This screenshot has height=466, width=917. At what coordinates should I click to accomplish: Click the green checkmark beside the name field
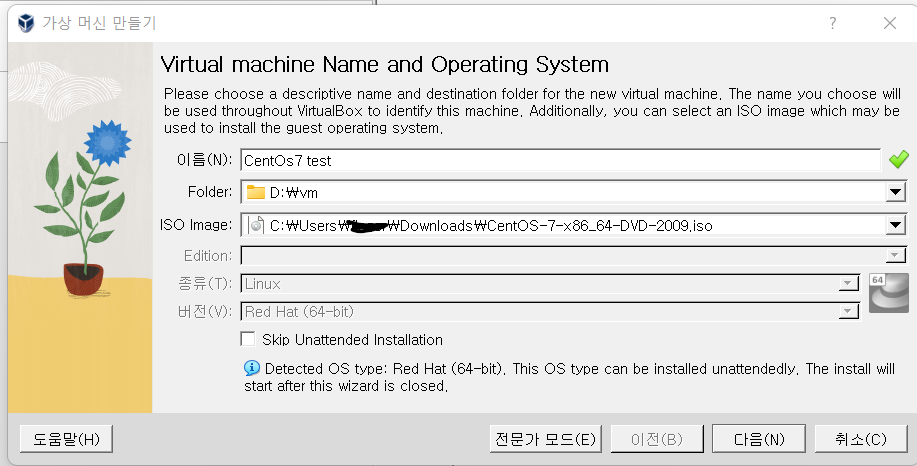[x=898, y=159]
